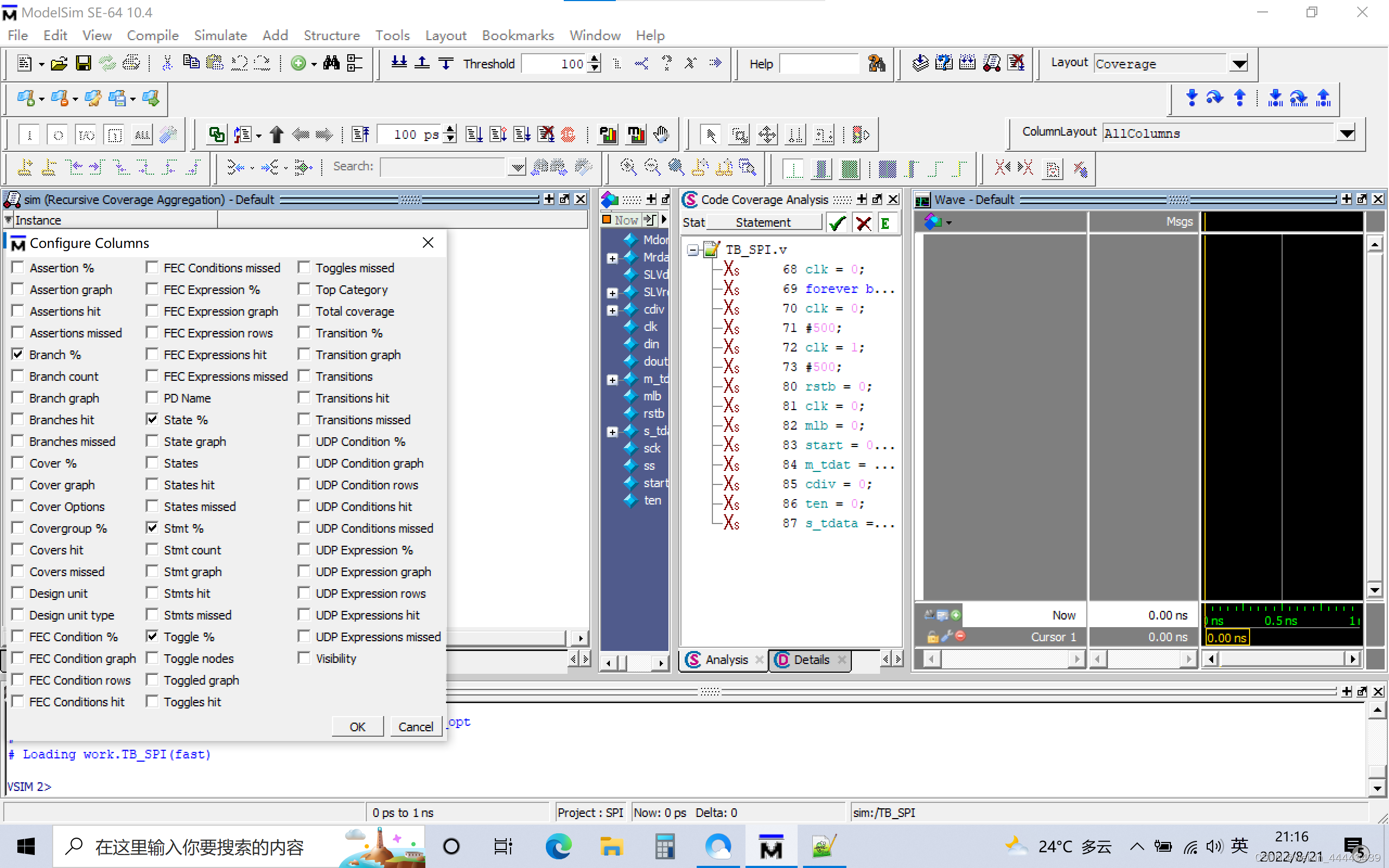Viewport: 1389px width, 868px height.
Task: Confirm column settings with OK button
Action: pos(357,726)
